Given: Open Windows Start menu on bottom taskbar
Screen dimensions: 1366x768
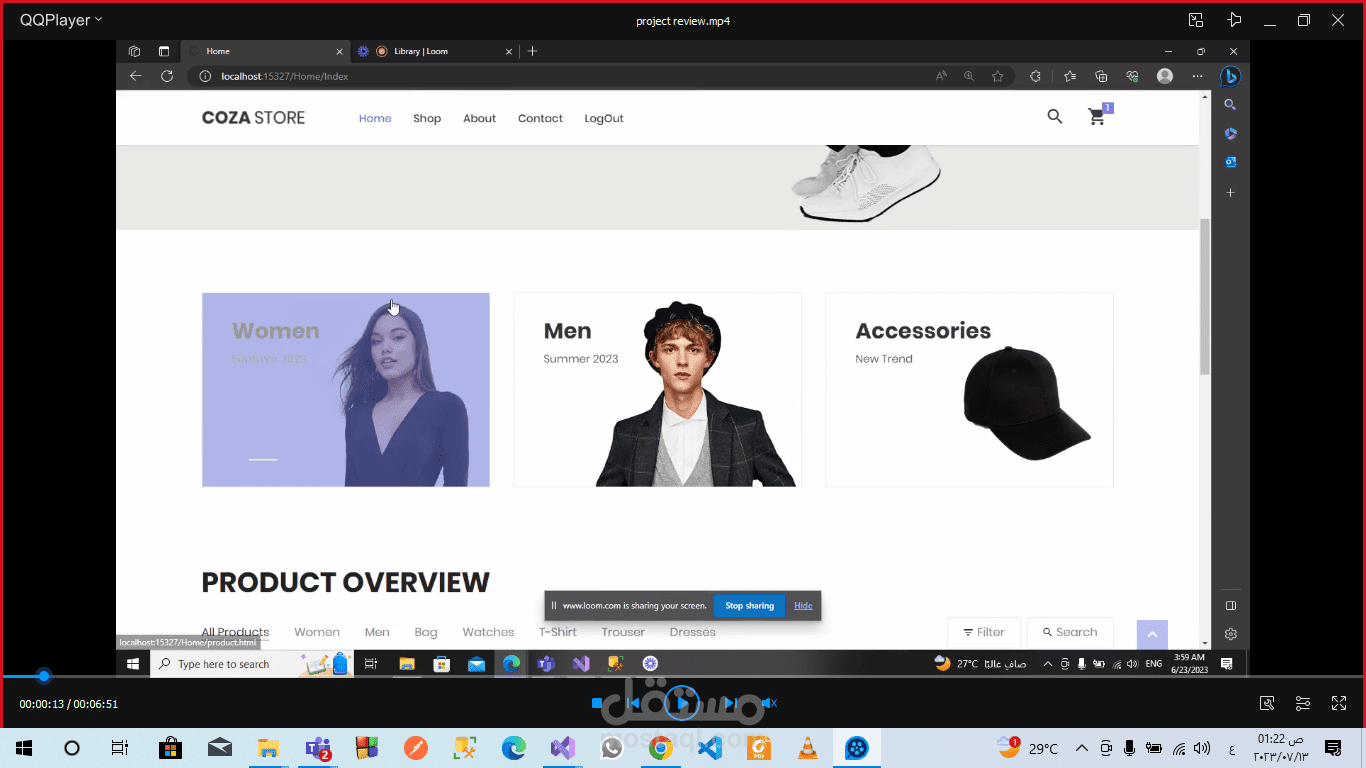Looking at the screenshot, I should [x=24, y=748].
